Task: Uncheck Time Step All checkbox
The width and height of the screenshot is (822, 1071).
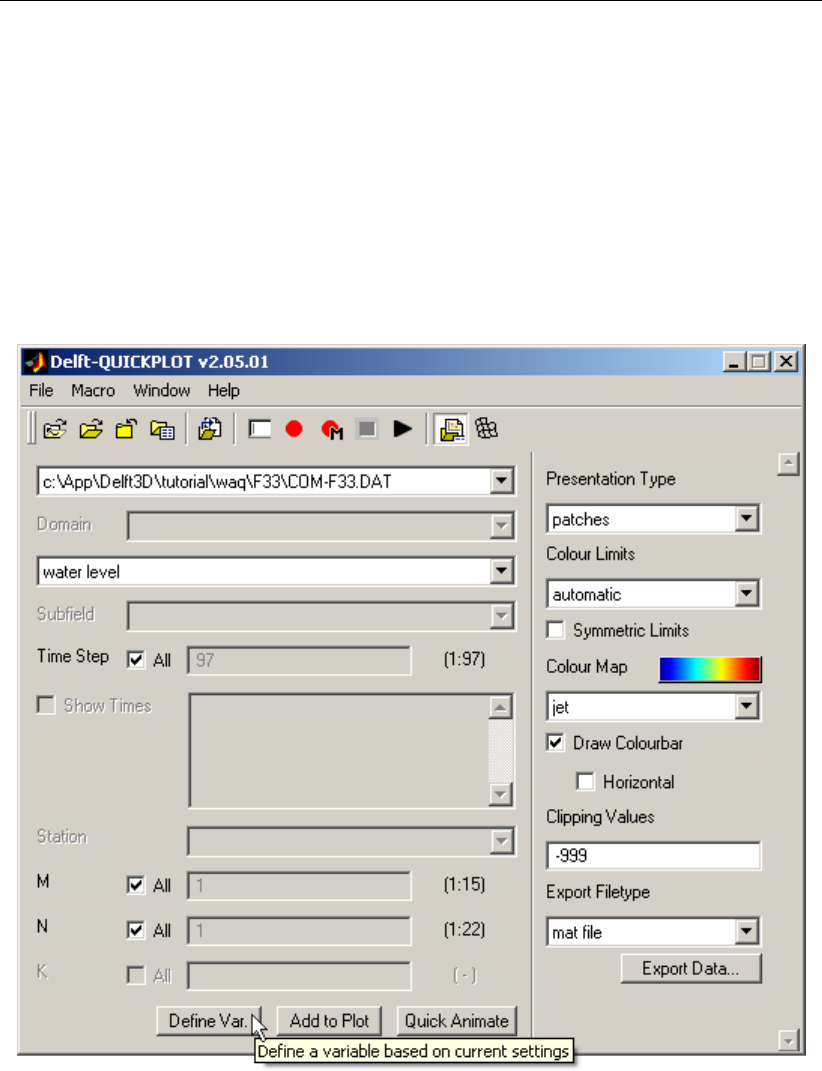Action: pyautogui.click(x=136, y=660)
